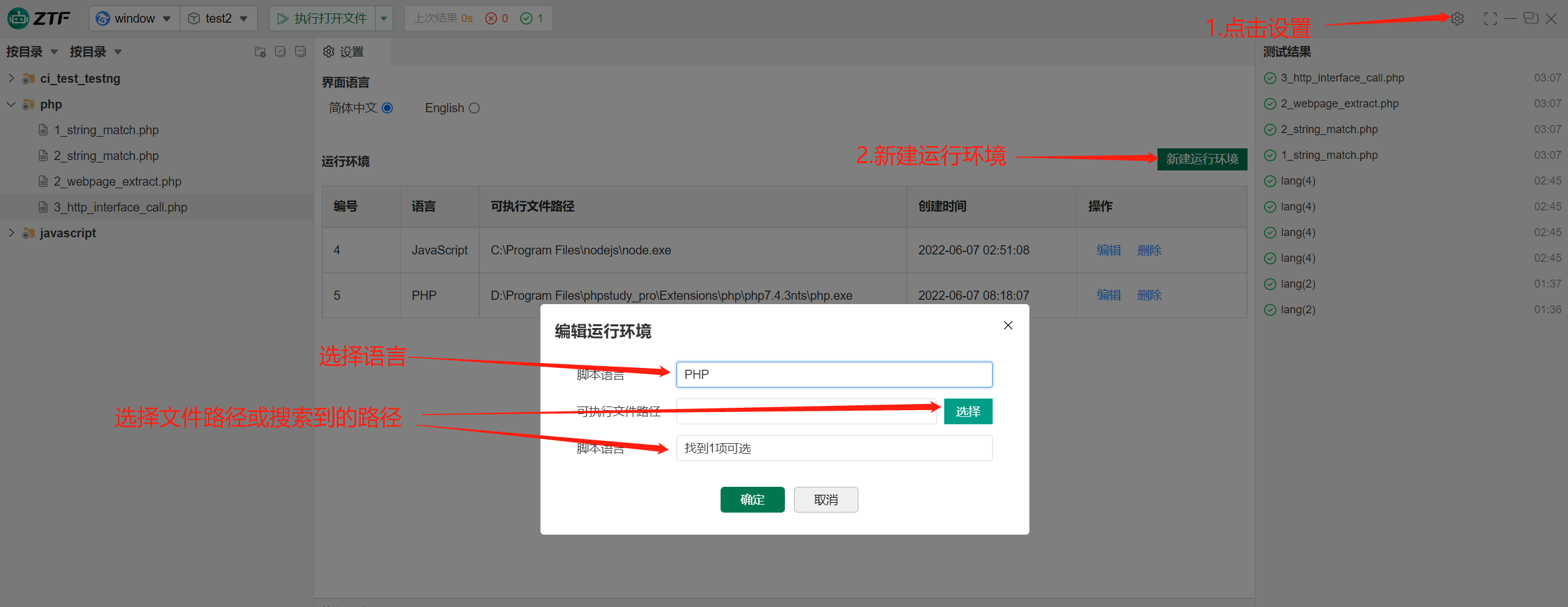The width and height of the screenshot is (1568, 607).
Task: Switch to the 设置 tab
Action: click(344, 52)
